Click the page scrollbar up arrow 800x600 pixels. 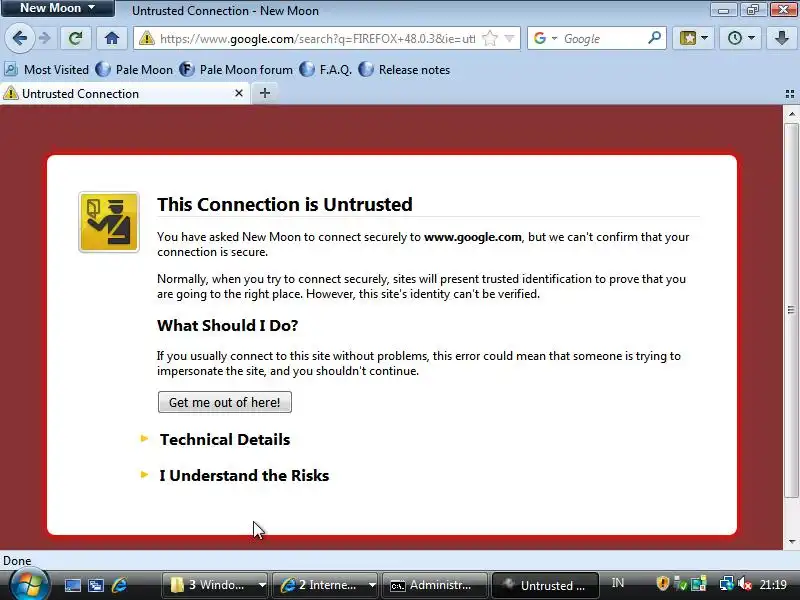pyautogui.click(x=791, y=114)
